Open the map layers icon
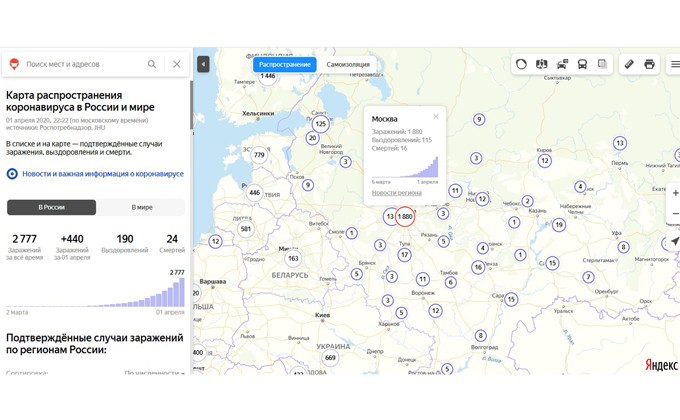The image size is (680, 420). tap(603, 64)
